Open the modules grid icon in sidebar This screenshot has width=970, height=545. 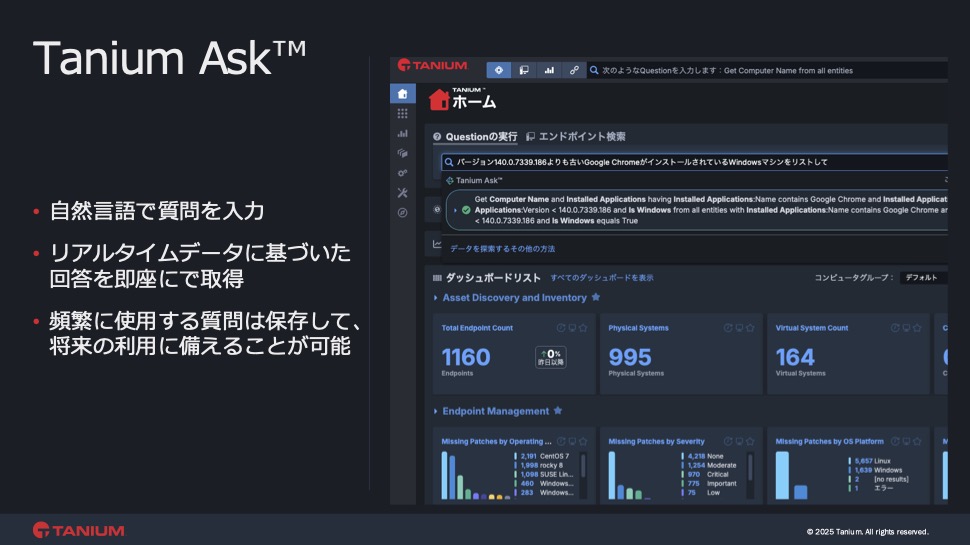(x=402, y=114)
